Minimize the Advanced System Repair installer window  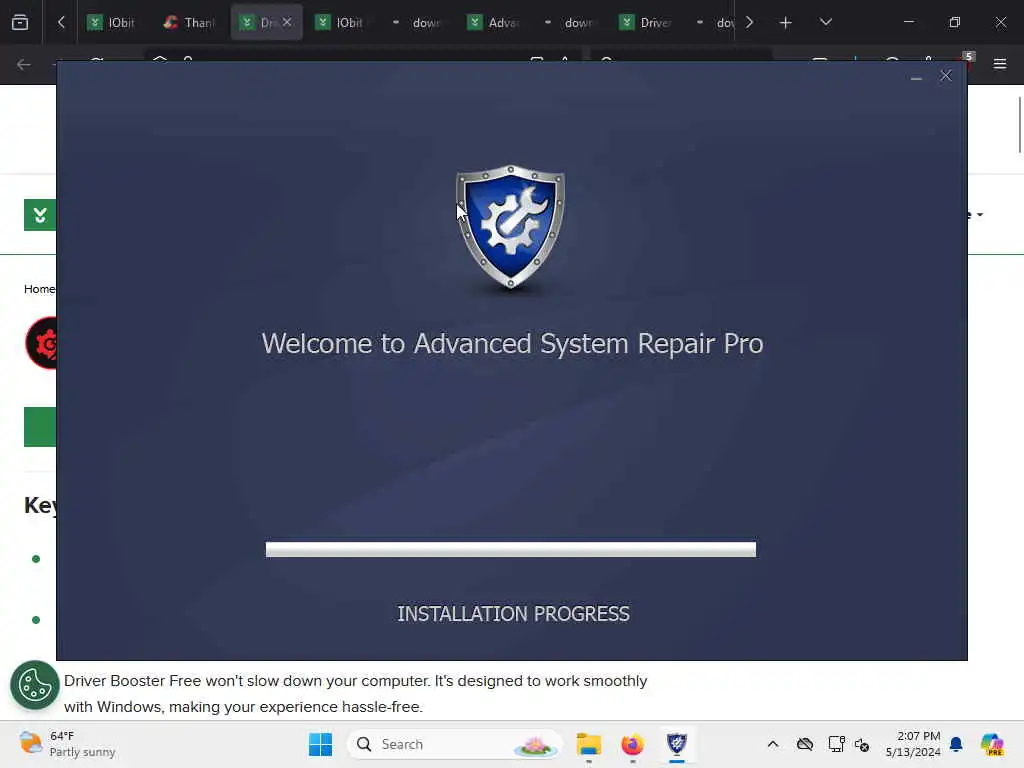[x=916, y=76]
